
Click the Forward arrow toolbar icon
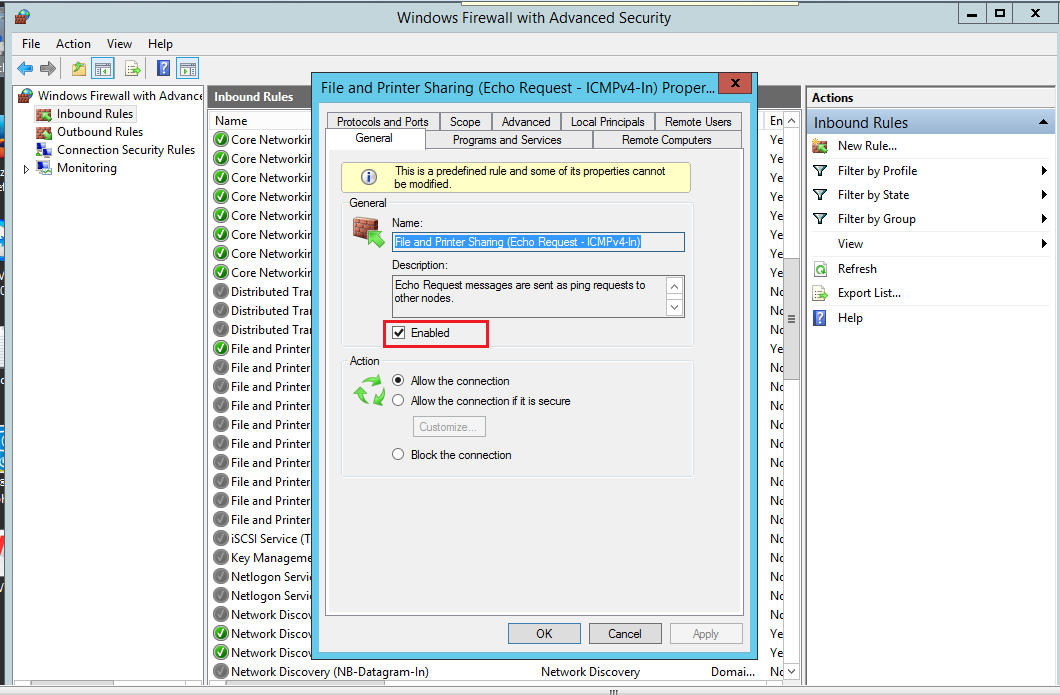tap(47, 68)
